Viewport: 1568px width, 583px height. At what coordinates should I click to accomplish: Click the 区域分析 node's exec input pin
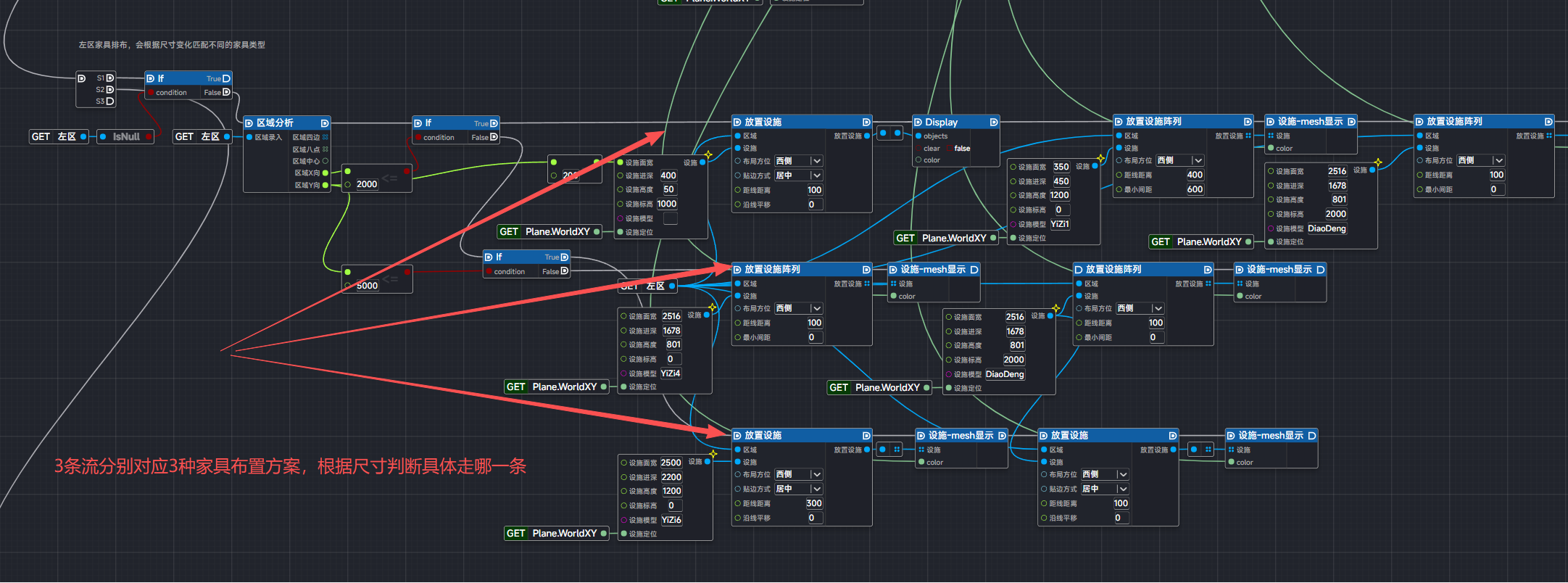click(249, 123)
